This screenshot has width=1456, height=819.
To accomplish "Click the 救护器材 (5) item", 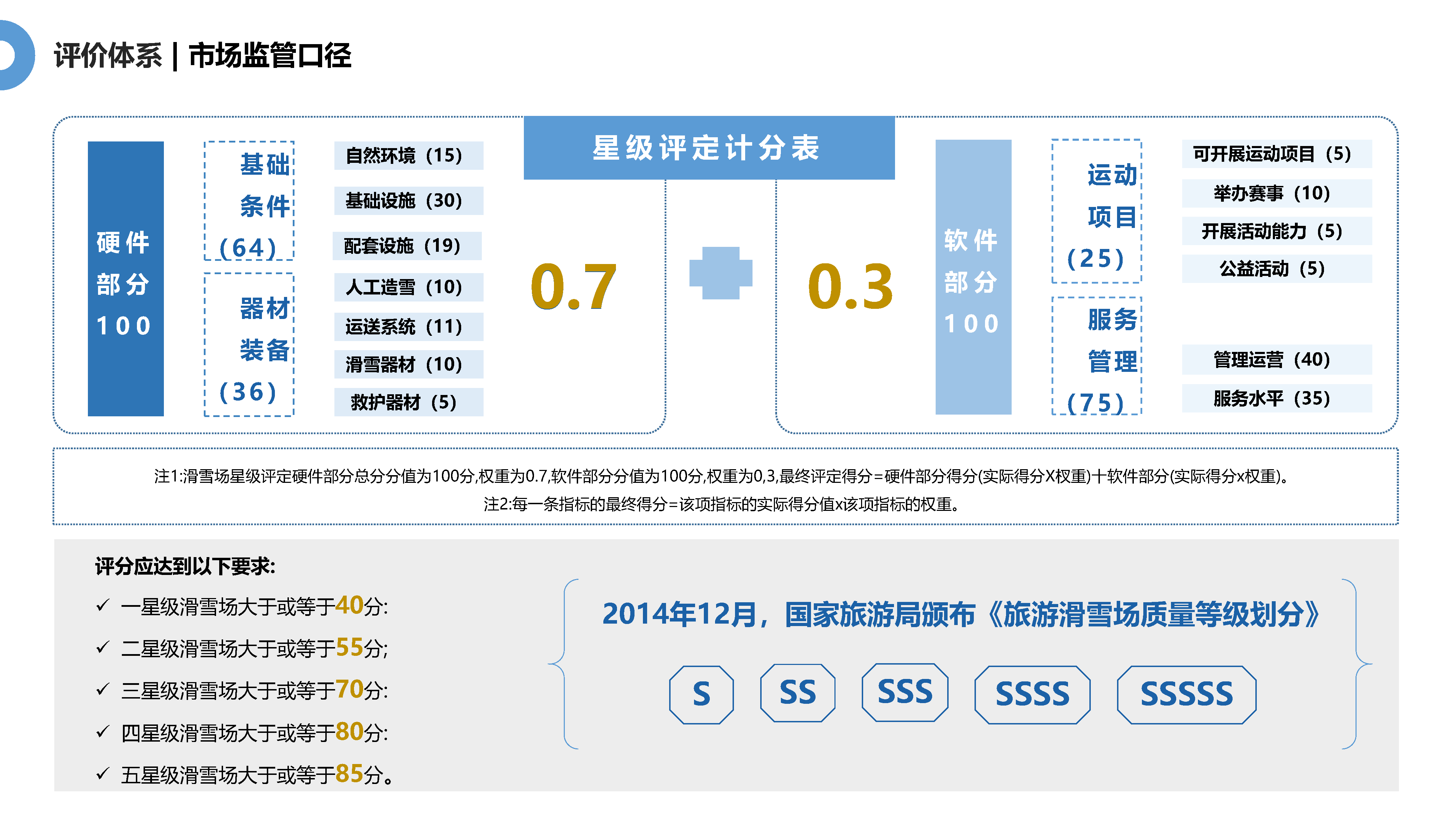I will (409, 402).
